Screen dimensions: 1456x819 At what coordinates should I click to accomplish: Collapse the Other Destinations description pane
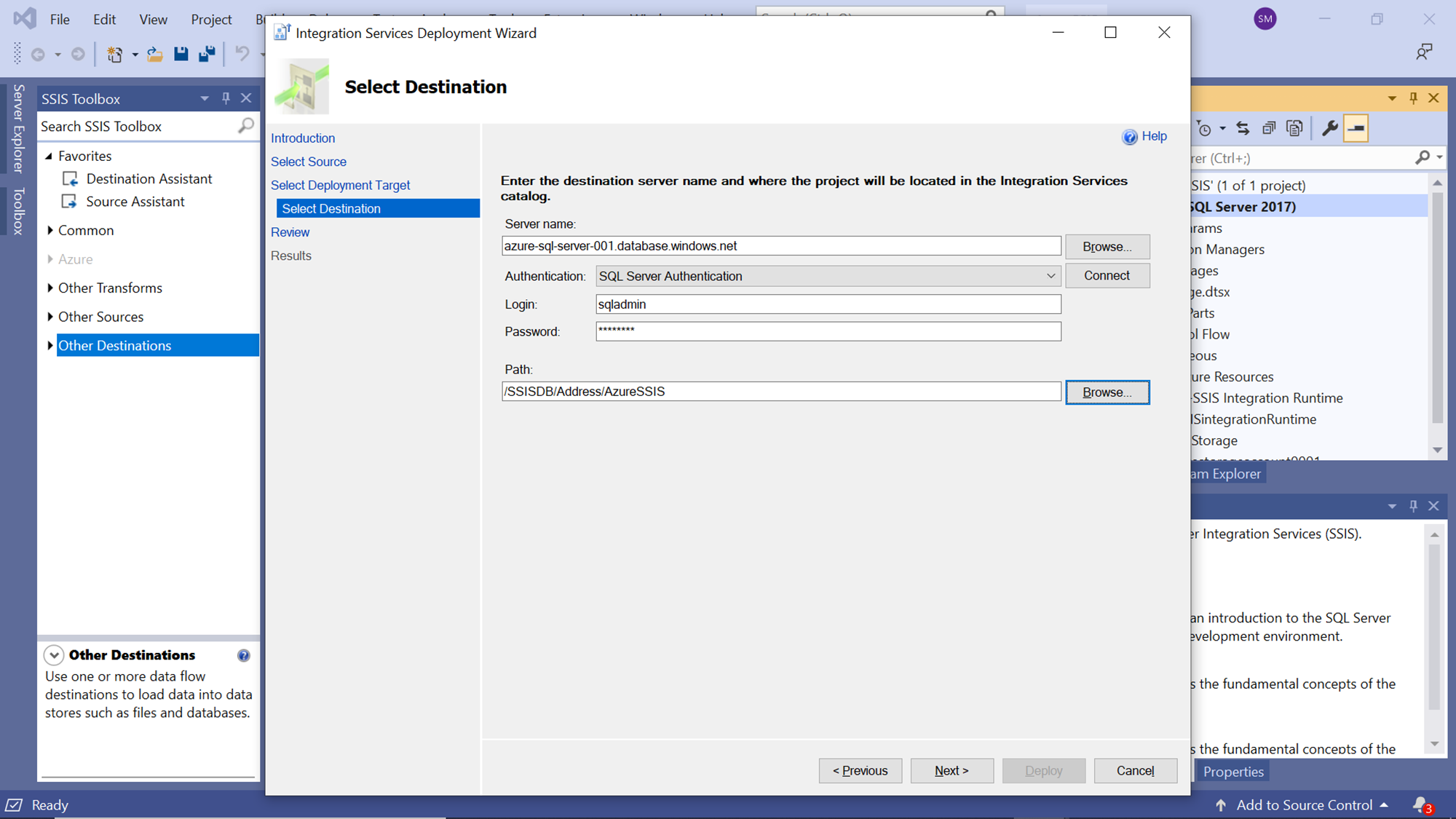[54, 655]
